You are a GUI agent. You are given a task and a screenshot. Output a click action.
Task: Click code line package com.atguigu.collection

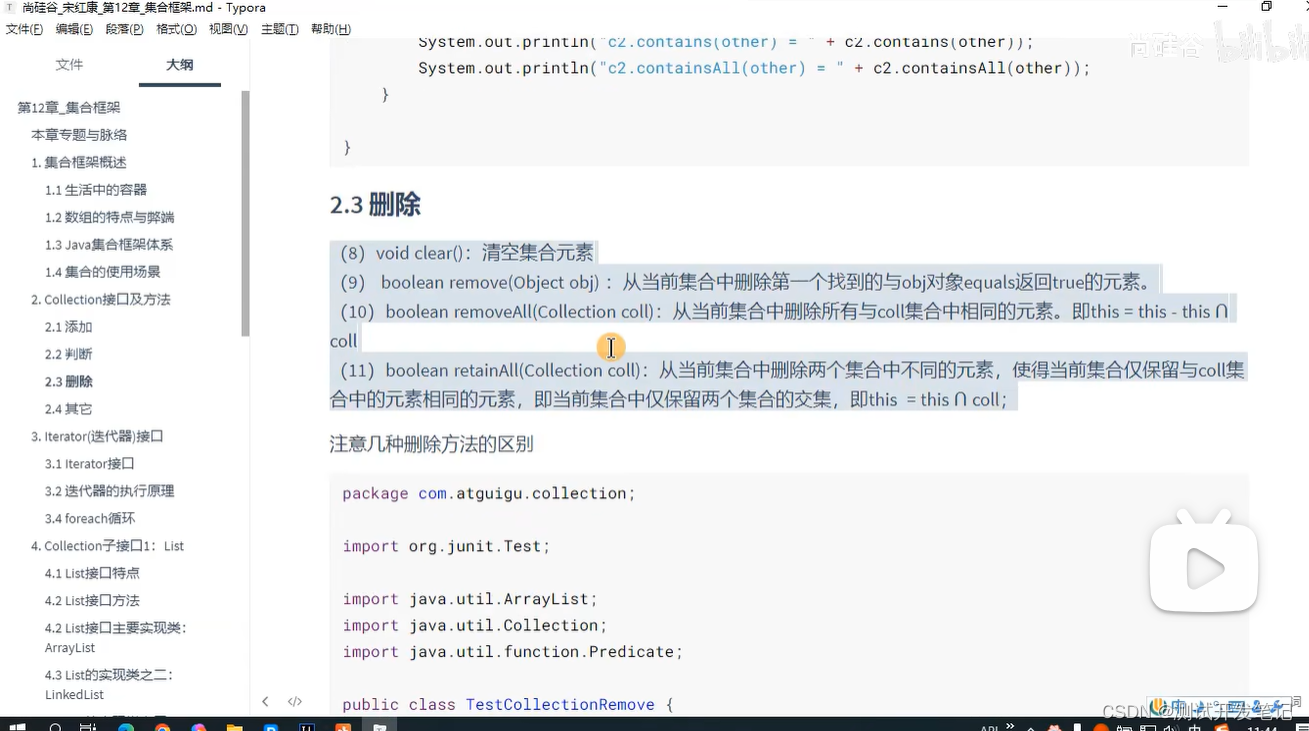(x=489, y=494)
